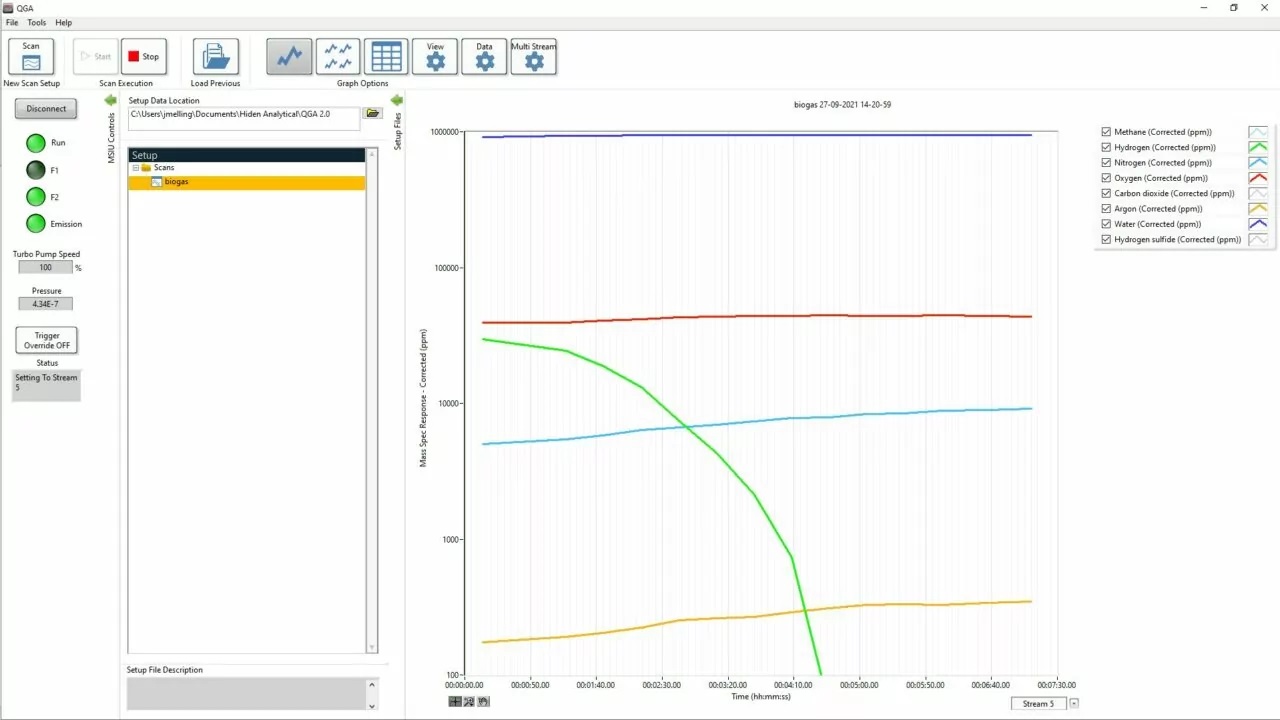This screenshot has height=720, width=1280.
Task: Browse for setup data location folder
Action: (x=373, y=114)
